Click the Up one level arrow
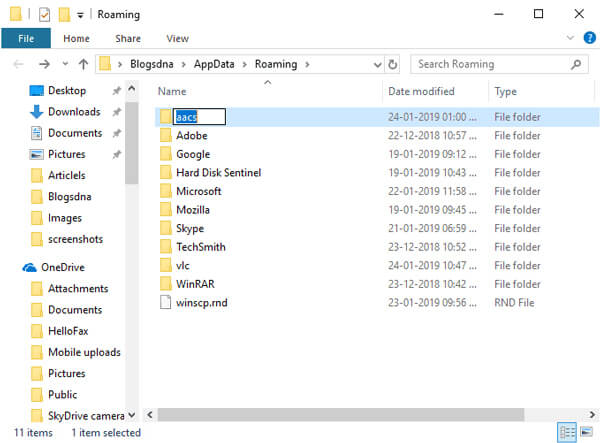The height and width of the screenshot is (443, 600). [x=82, y=64]
